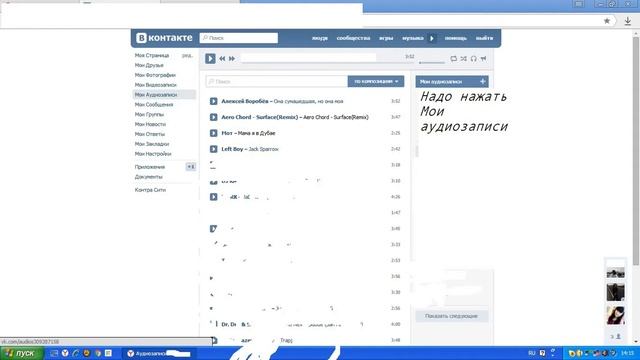Image resolution: width=640 pixels, height=360 pixels.
Task: Click the Алексей Воробьёв artist name
Action: click(244, 101)
